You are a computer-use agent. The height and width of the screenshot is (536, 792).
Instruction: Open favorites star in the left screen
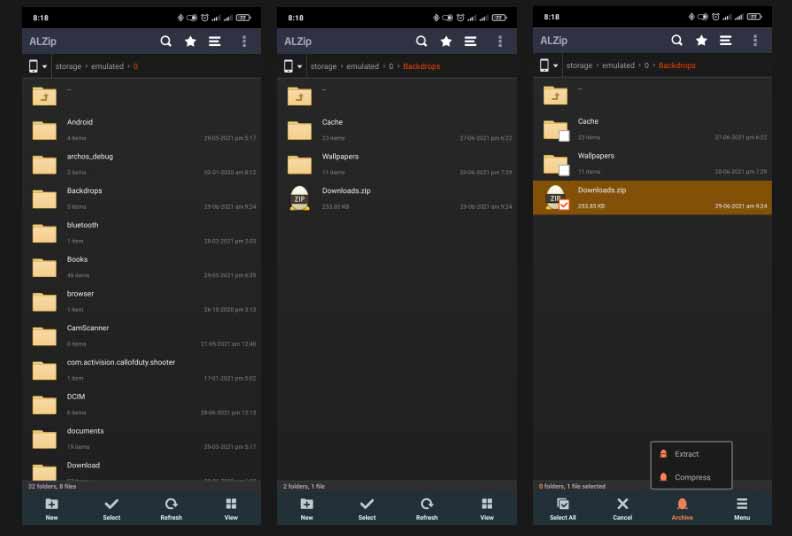190,41
